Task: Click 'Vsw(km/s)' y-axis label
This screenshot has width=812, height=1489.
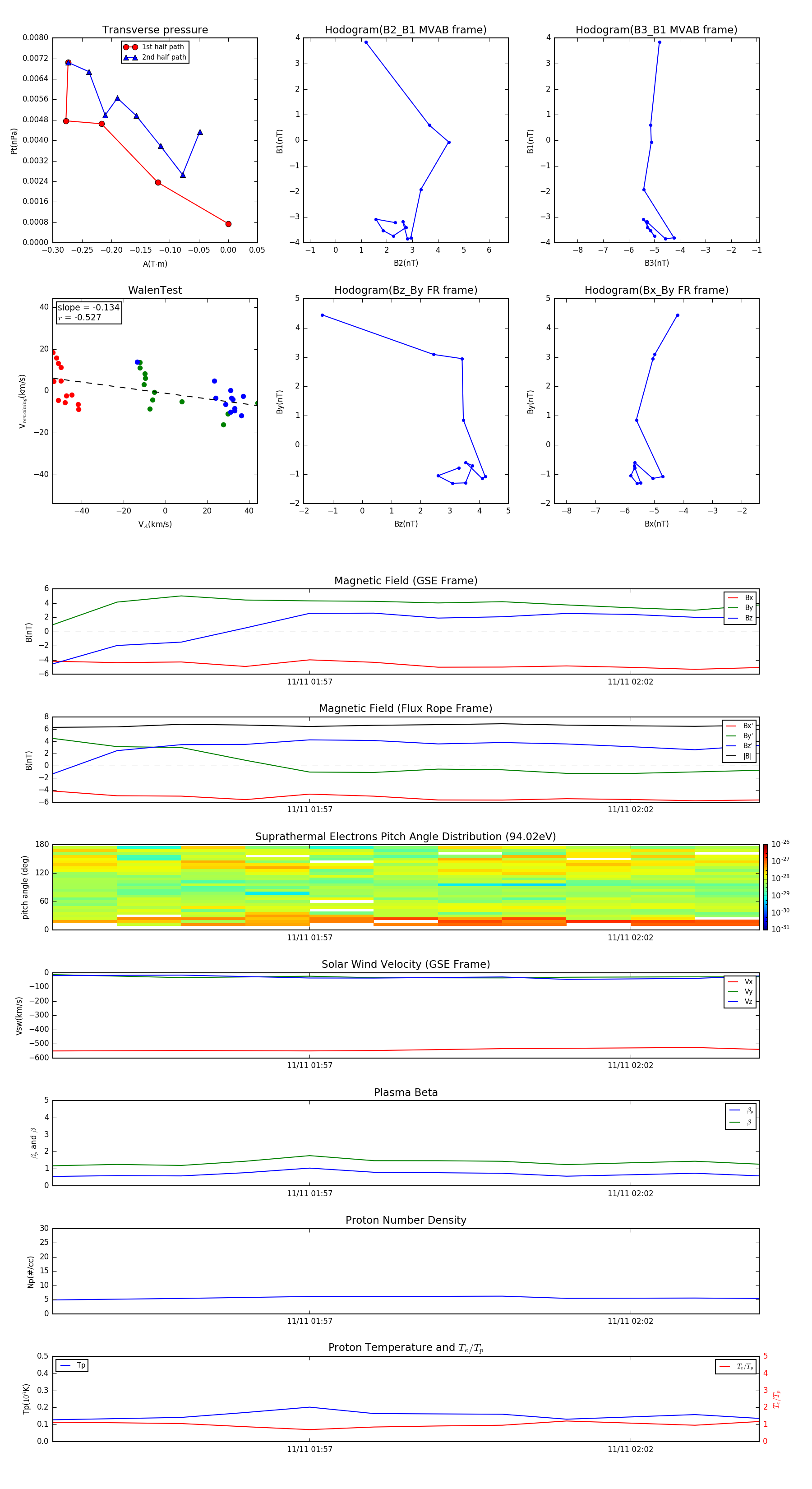Action: [19, 1016]
